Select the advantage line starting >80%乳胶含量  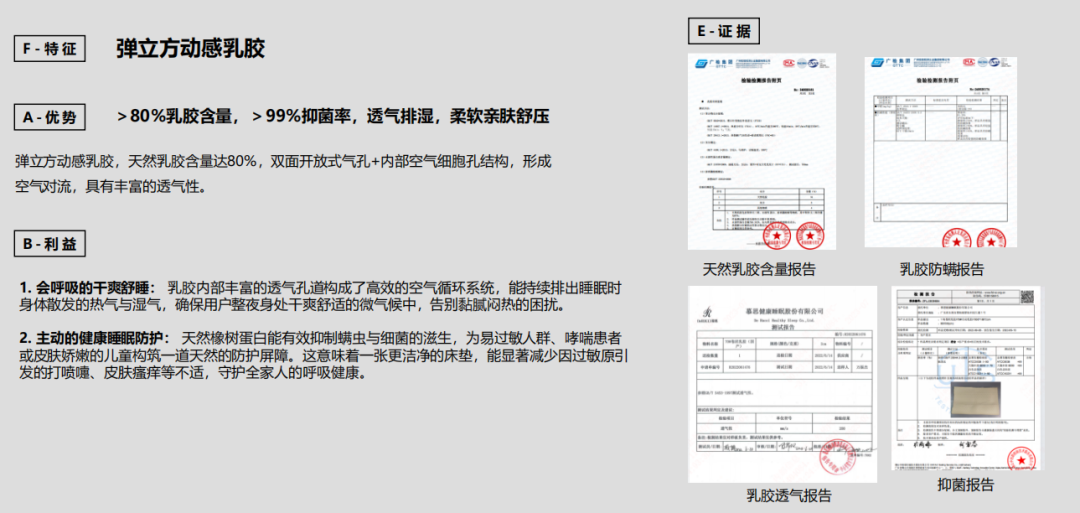333,116
